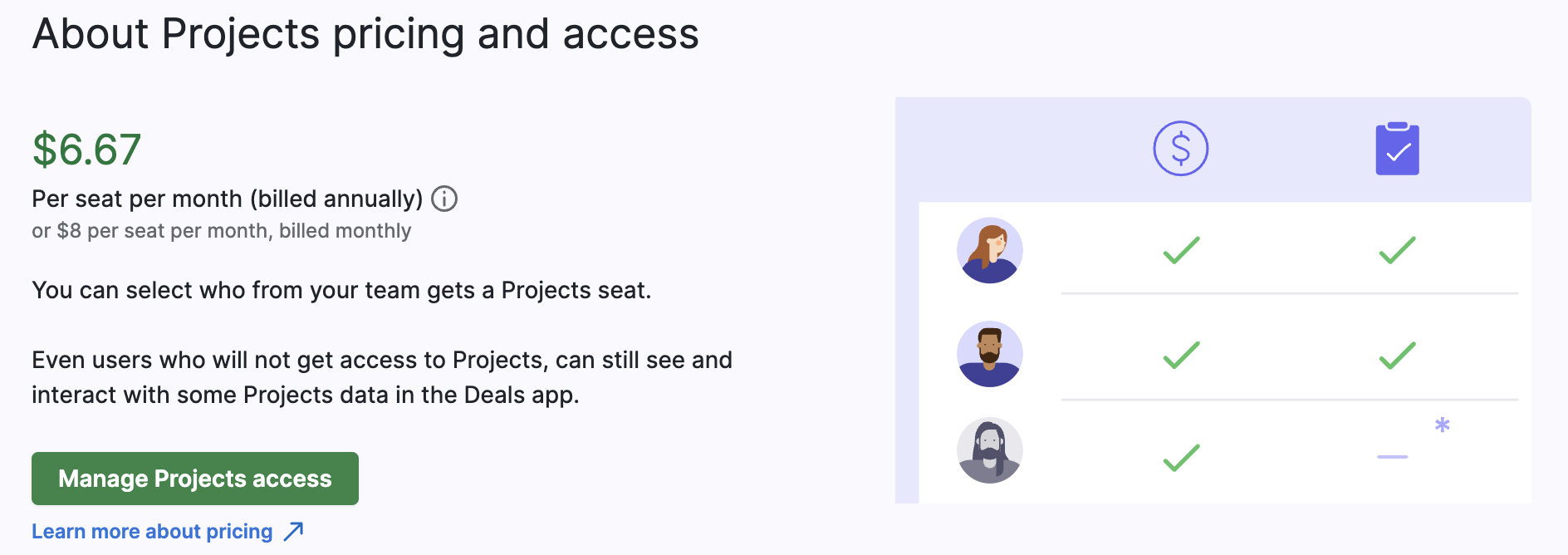Click the red-haired woman avatar
Screen dimensions: 1568x555
[989, 250]
